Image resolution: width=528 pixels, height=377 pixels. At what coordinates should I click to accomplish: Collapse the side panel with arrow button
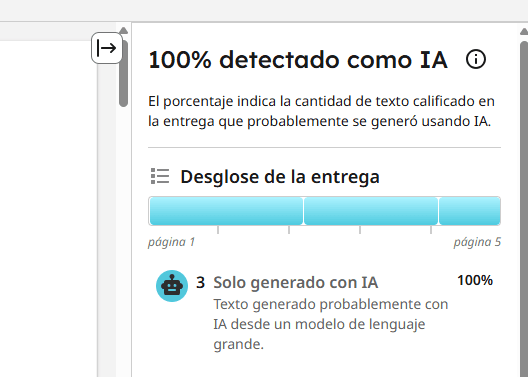[106, 48]
